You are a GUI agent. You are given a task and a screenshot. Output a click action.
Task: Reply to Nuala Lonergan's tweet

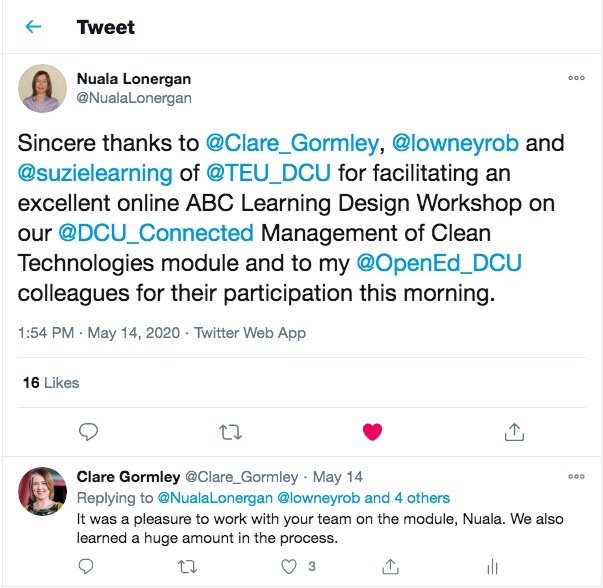(88, 431)
